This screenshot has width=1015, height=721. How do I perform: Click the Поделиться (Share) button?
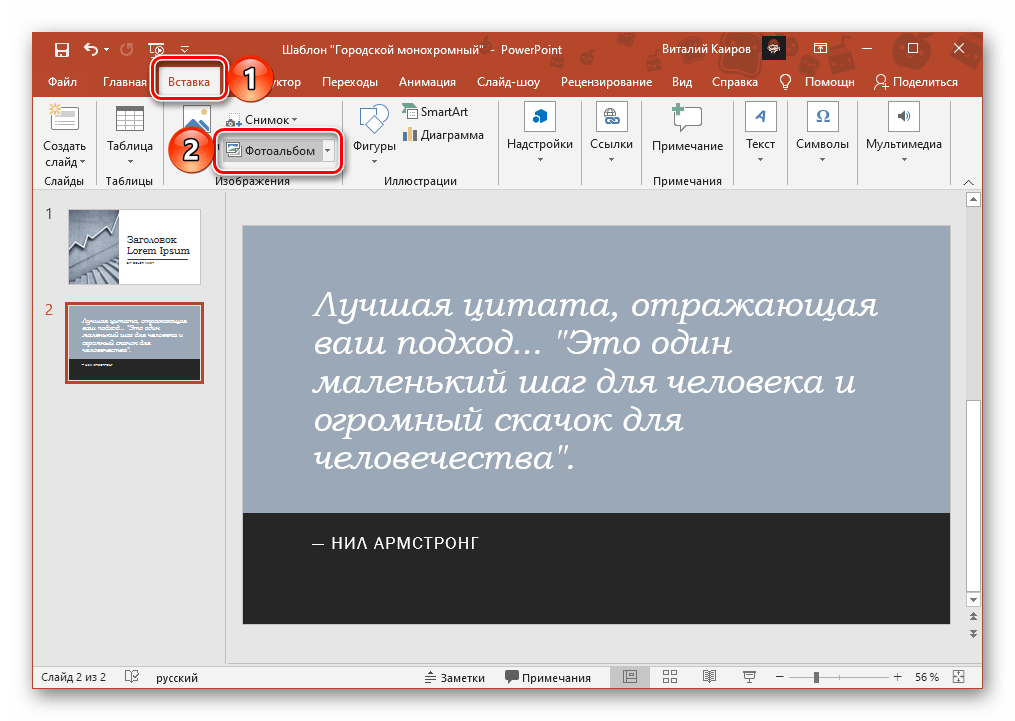[x=915, y=82]
